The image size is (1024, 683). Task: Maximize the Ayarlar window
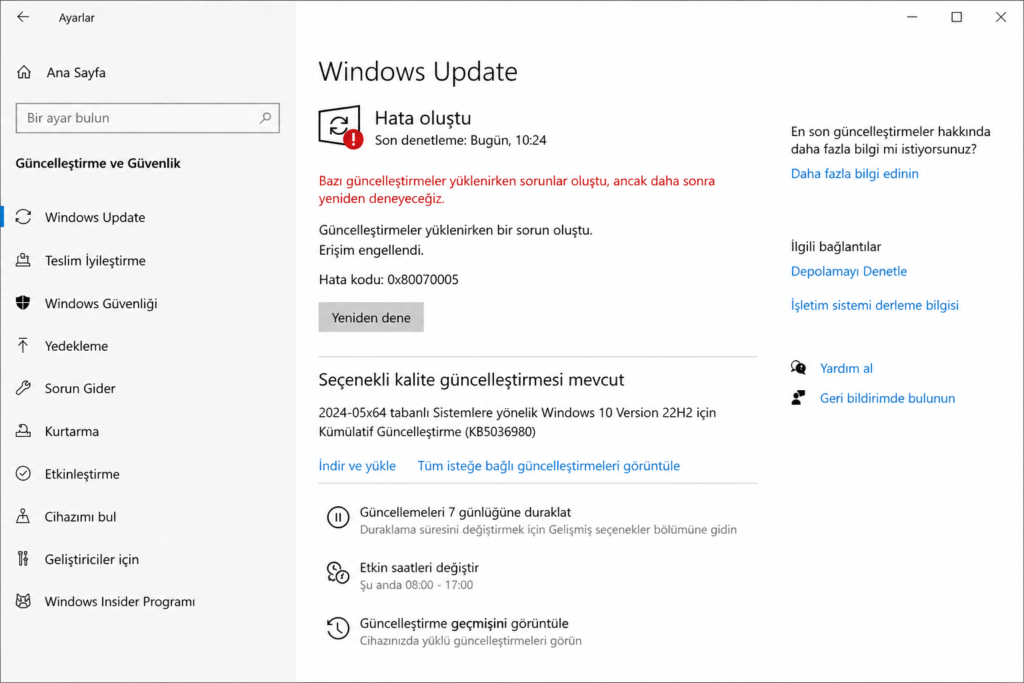[956, 17]
